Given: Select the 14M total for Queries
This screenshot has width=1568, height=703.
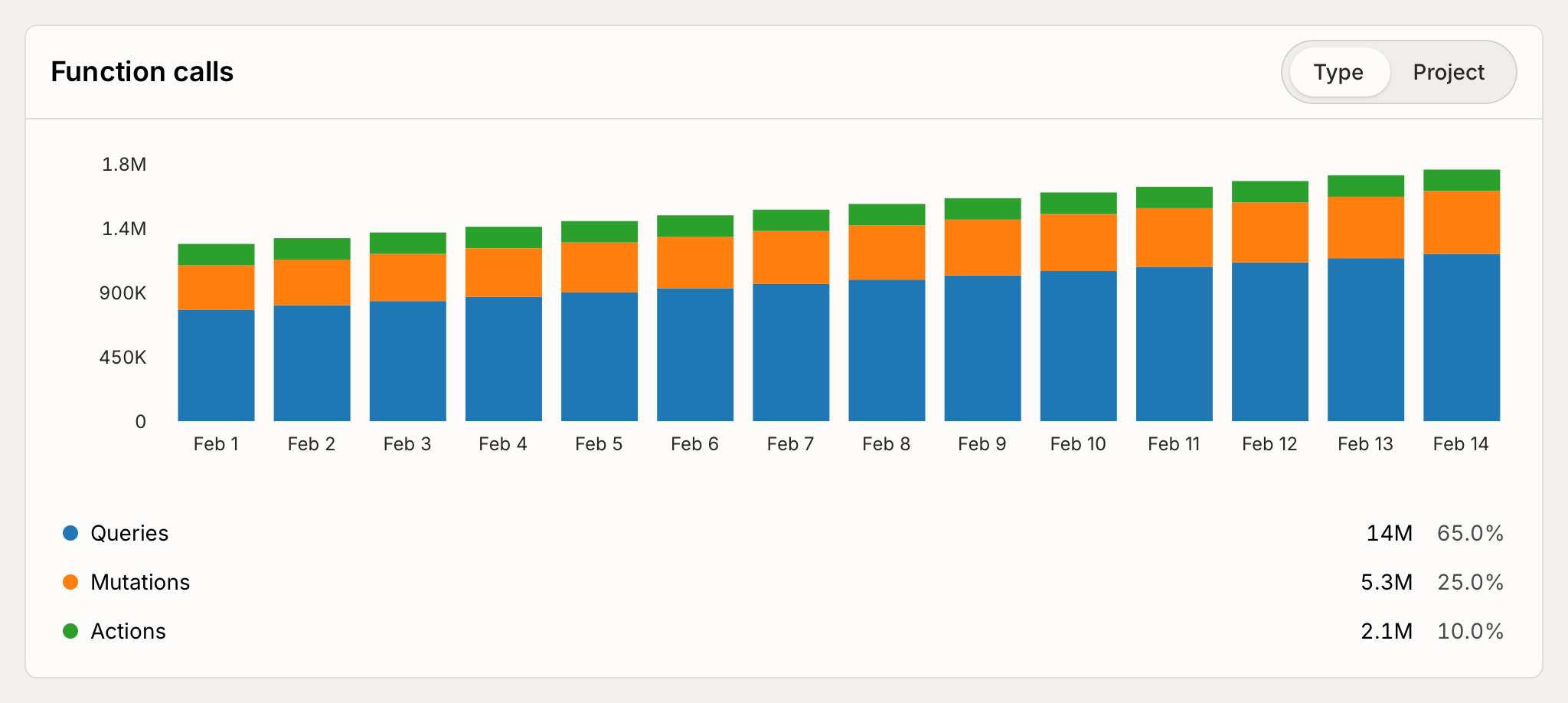Looking at the screenshot, I should (1389, 533).
